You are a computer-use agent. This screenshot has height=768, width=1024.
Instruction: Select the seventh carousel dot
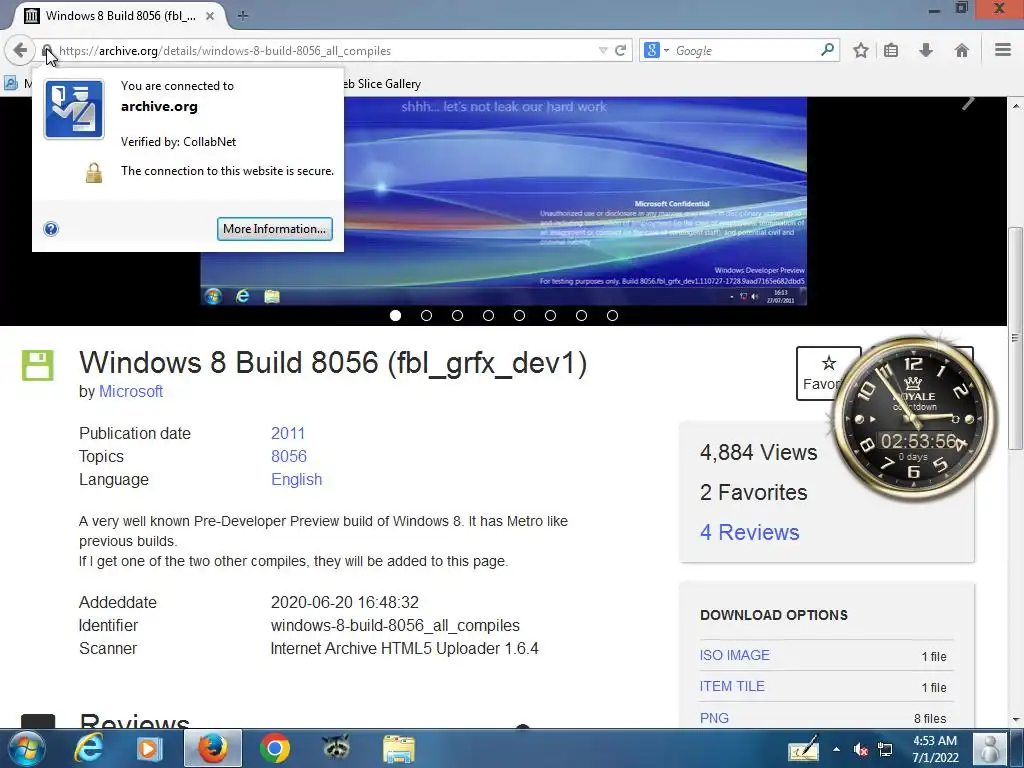click(581, 315)
